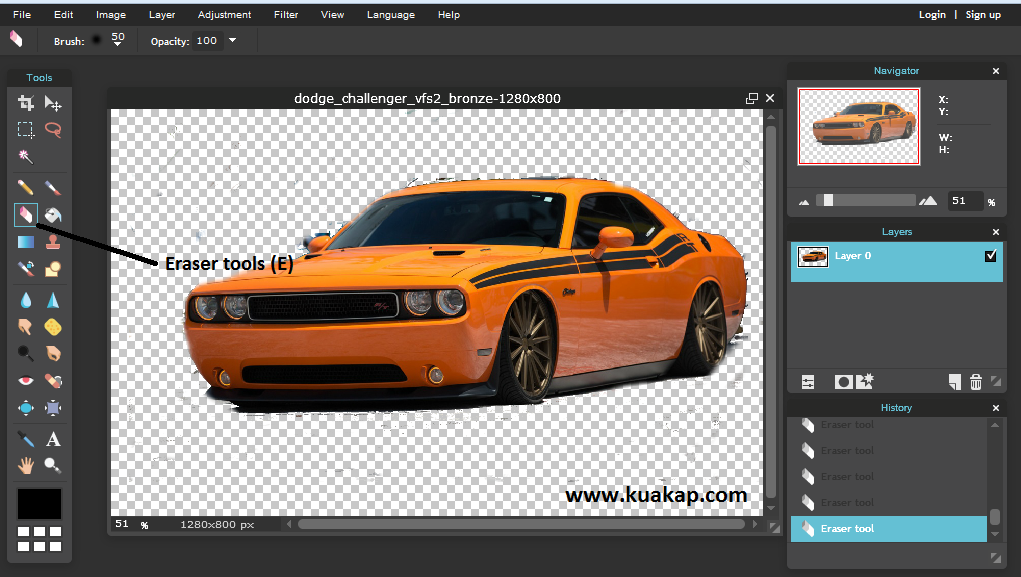Image resolution: width=1021 pixels, height=577 pixels.
Task: Open the Adjustment menu
Action: coord(225,14)
